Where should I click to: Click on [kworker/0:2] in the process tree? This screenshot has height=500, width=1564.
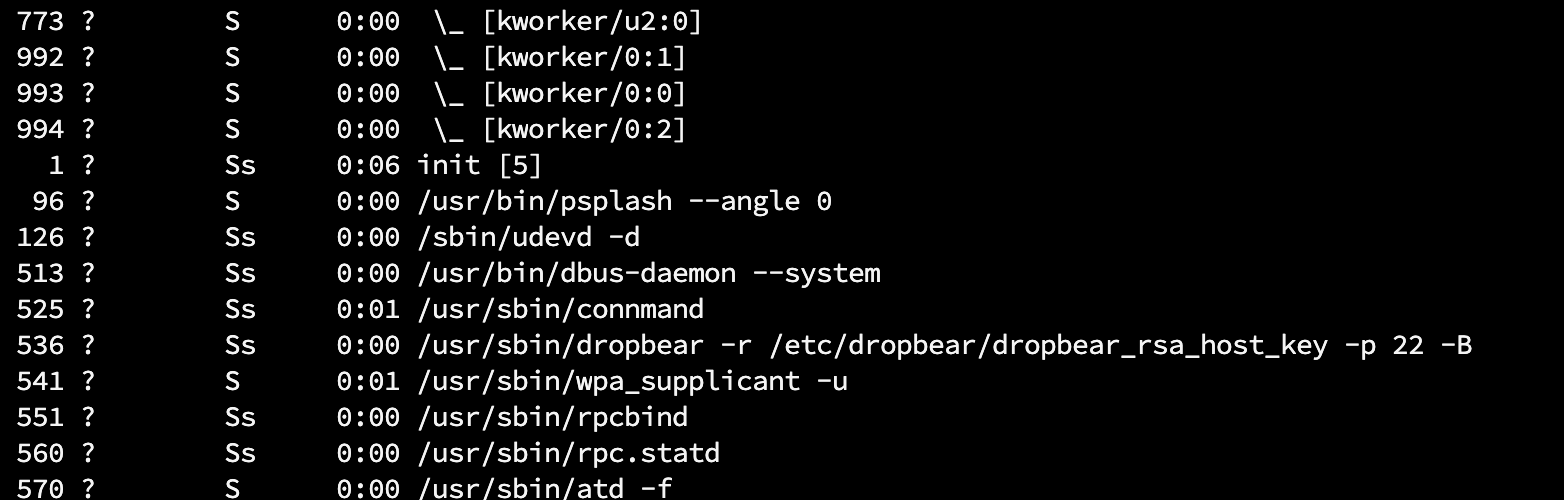point(584,129)
